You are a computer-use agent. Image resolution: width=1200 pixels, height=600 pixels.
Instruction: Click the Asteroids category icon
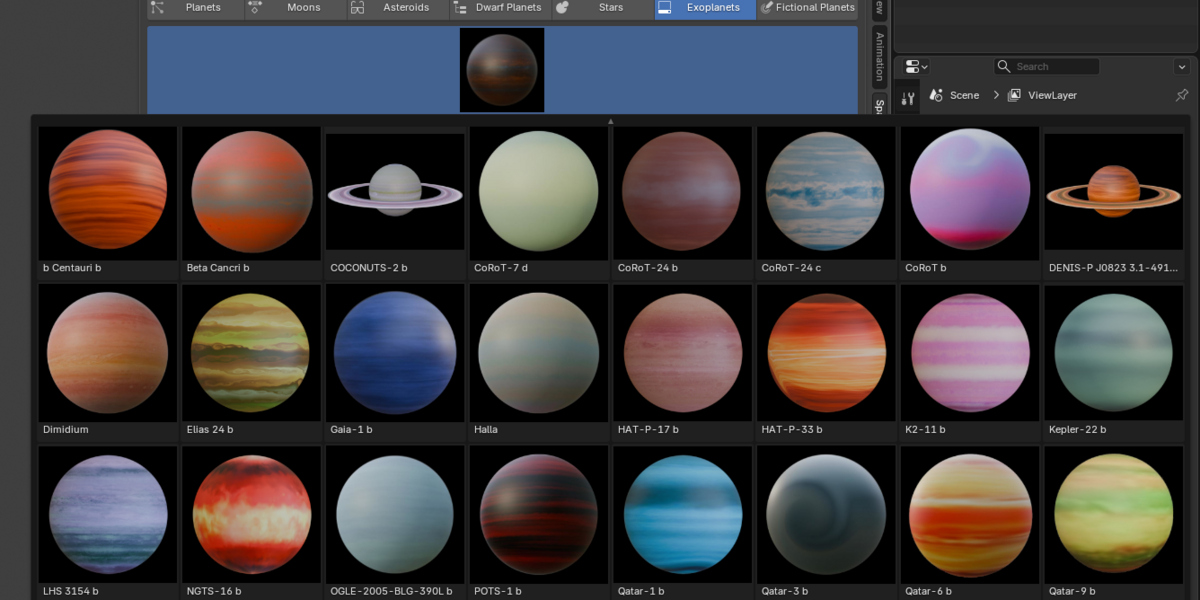357,7
